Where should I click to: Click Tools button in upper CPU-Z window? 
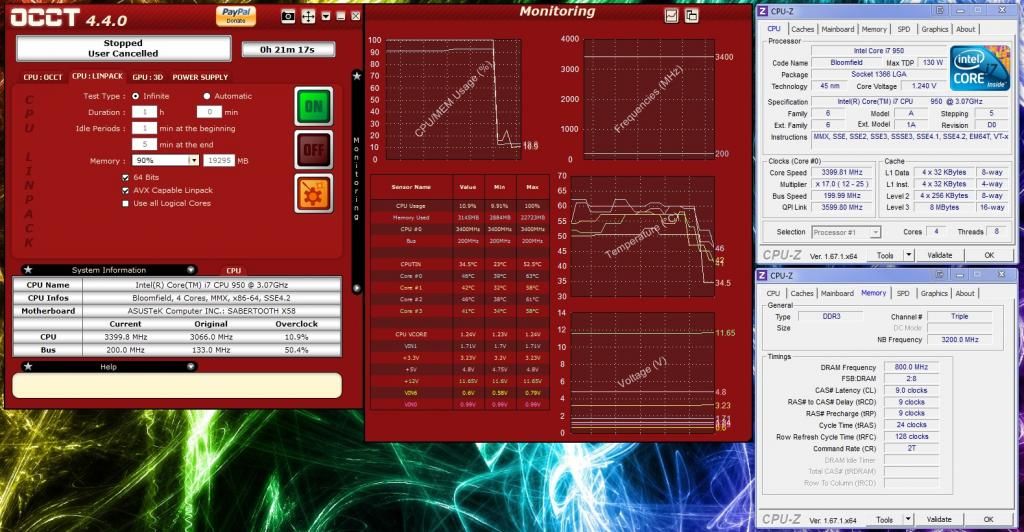pyautogui.click(x=885, y=255)
